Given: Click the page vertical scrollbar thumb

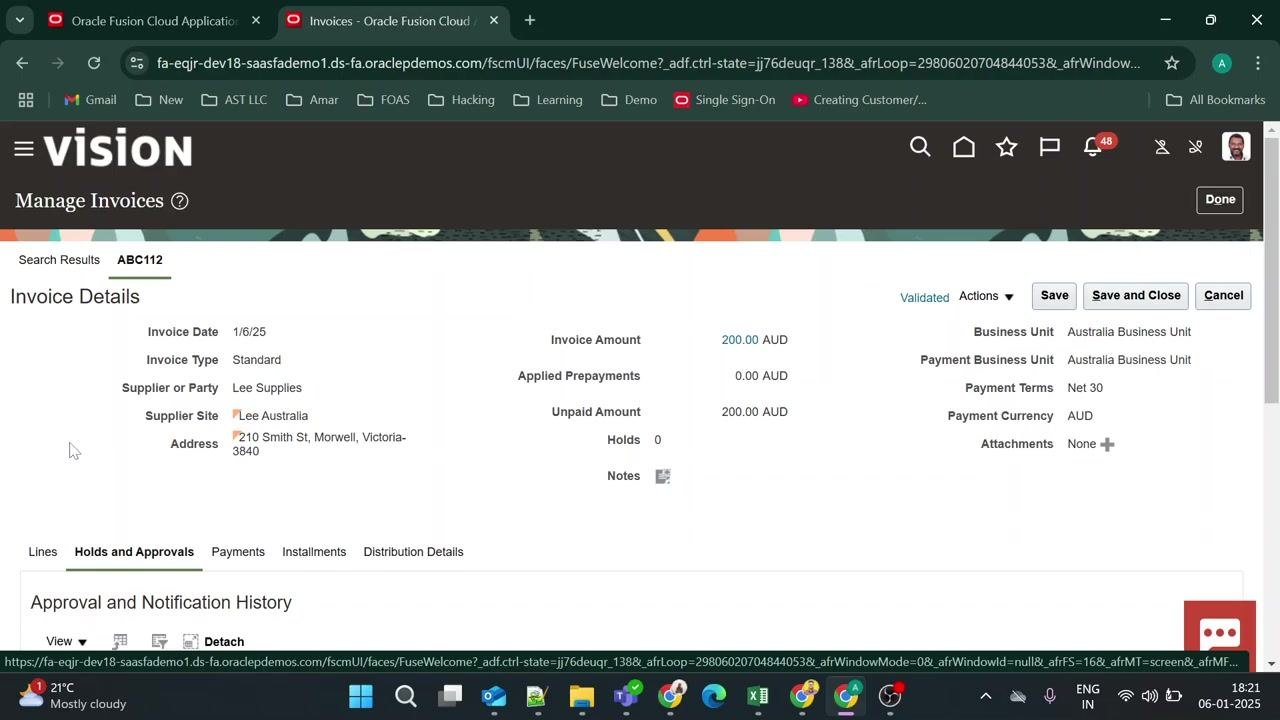Looking at the screenshot, I should click(x=1271, y=270).
